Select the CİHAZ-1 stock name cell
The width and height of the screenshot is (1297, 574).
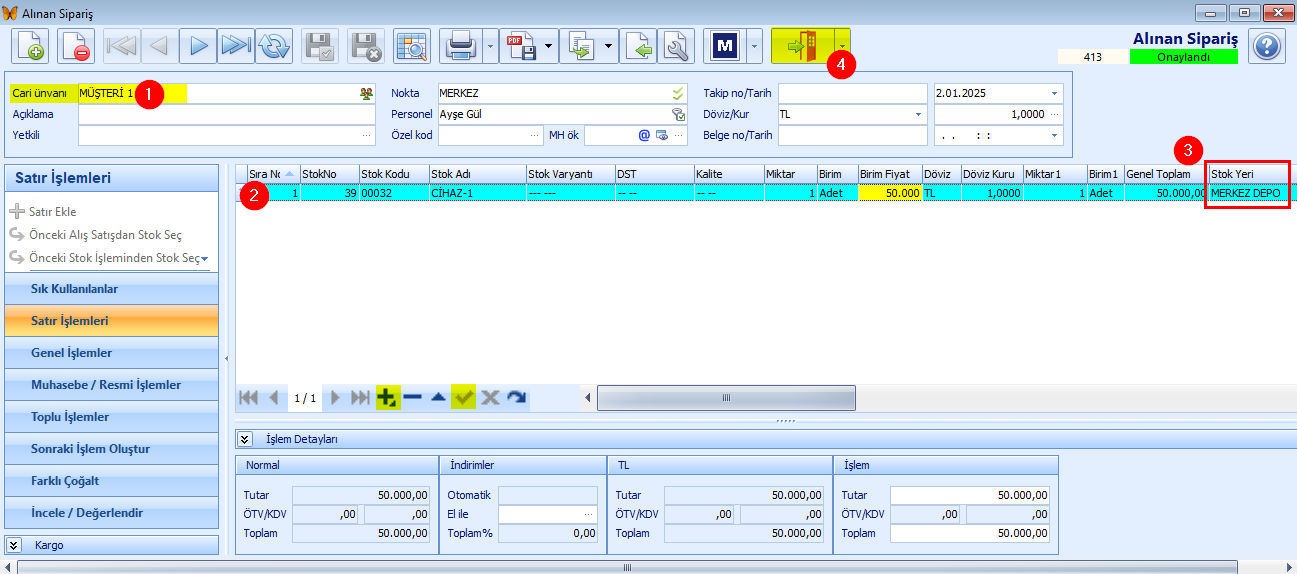pos(477,193)
